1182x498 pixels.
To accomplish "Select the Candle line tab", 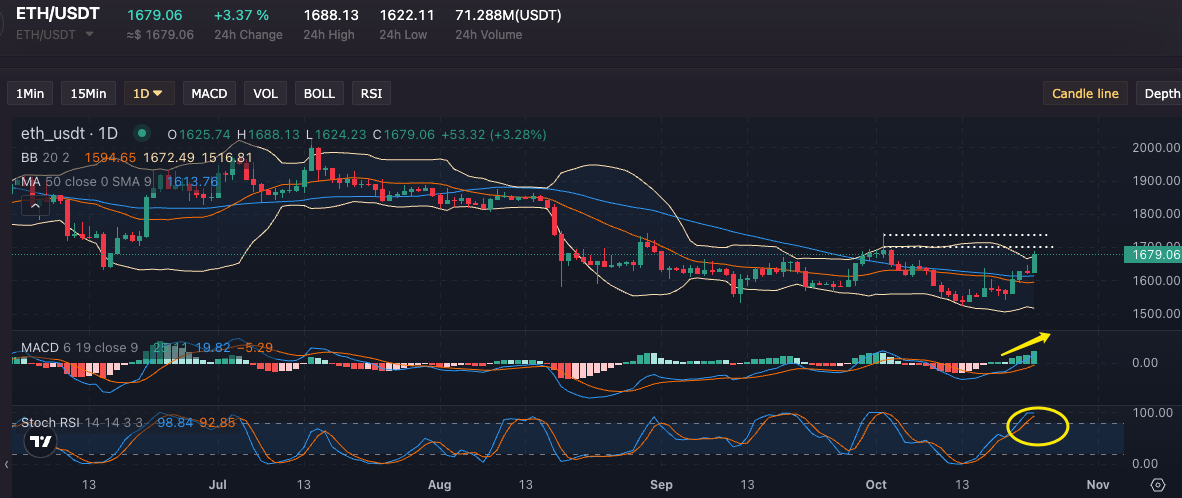I will pos(1085,93).
